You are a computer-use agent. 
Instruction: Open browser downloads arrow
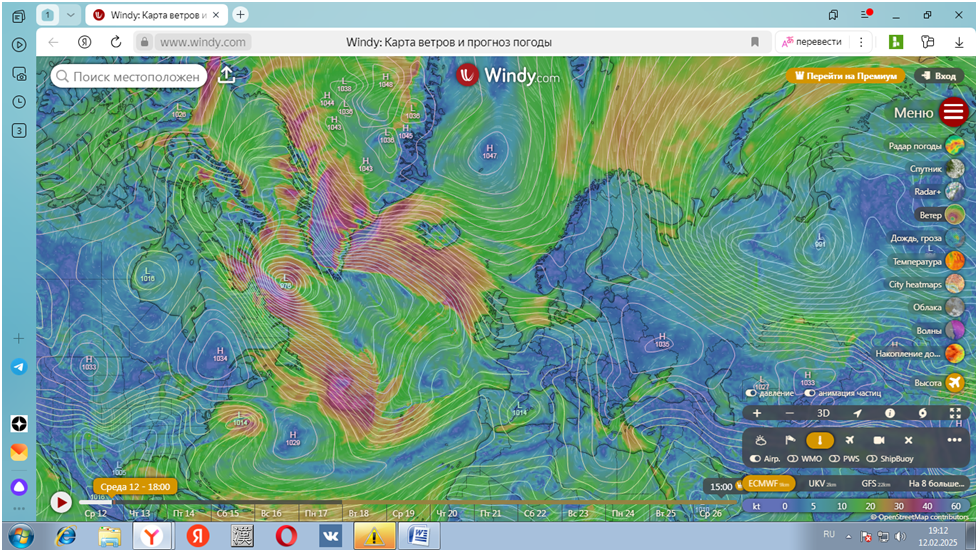[959, 42]
